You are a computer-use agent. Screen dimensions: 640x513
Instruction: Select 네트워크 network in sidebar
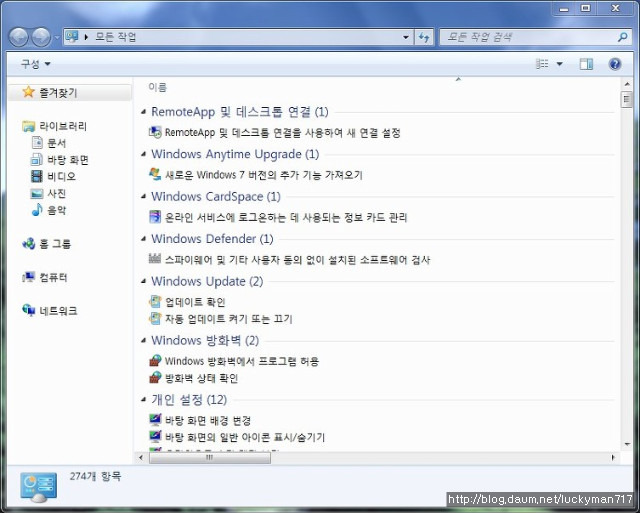58,311
